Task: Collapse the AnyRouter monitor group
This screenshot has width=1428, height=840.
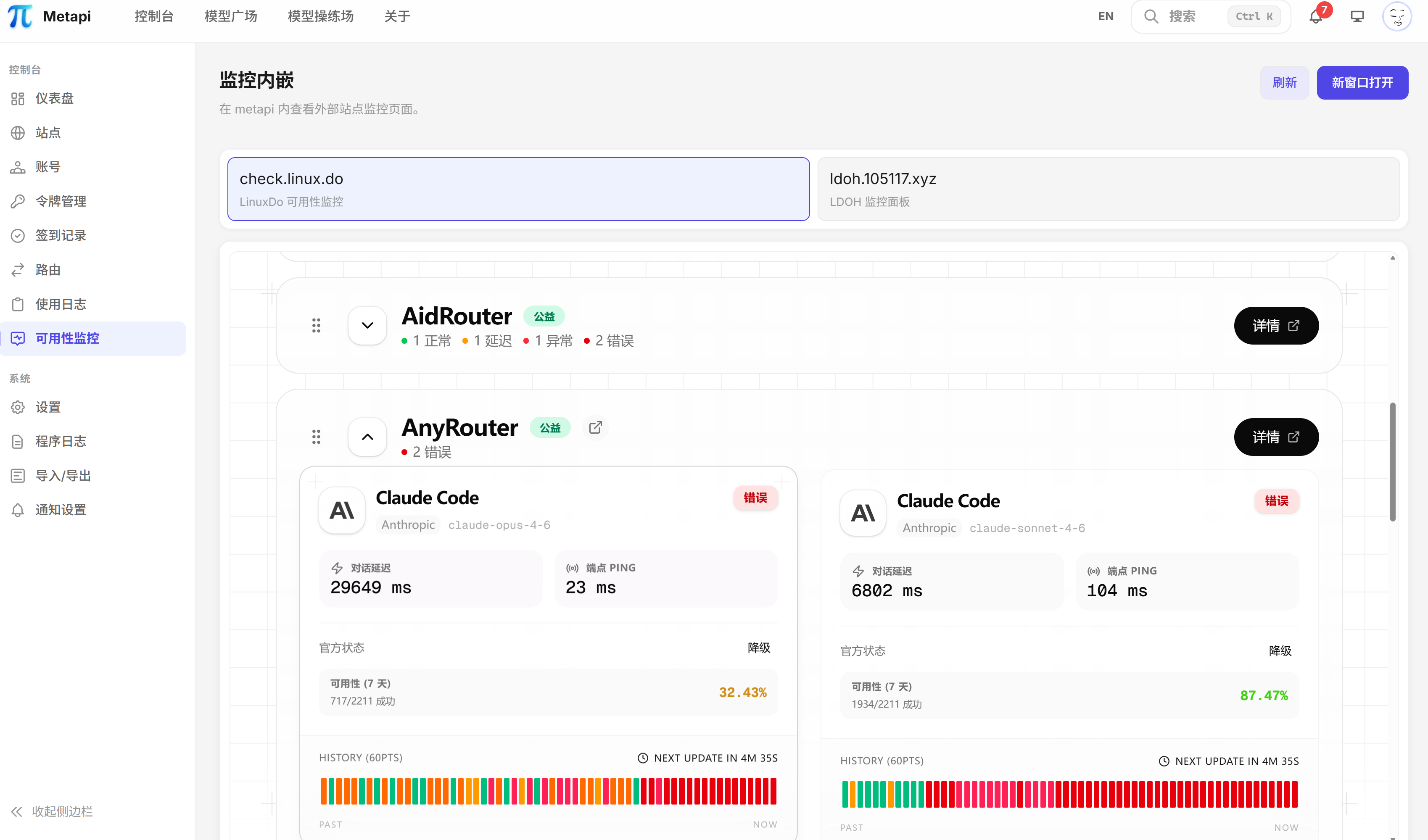Action: point(367,437)
